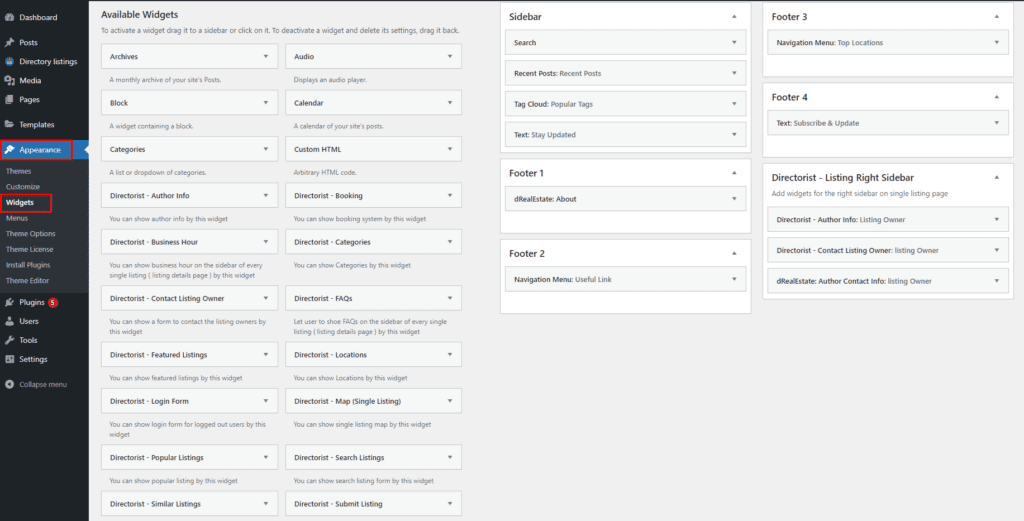
Task: Click the Plugins icon in sidebar
Action: pyautogui.click(x=10, y=302)
